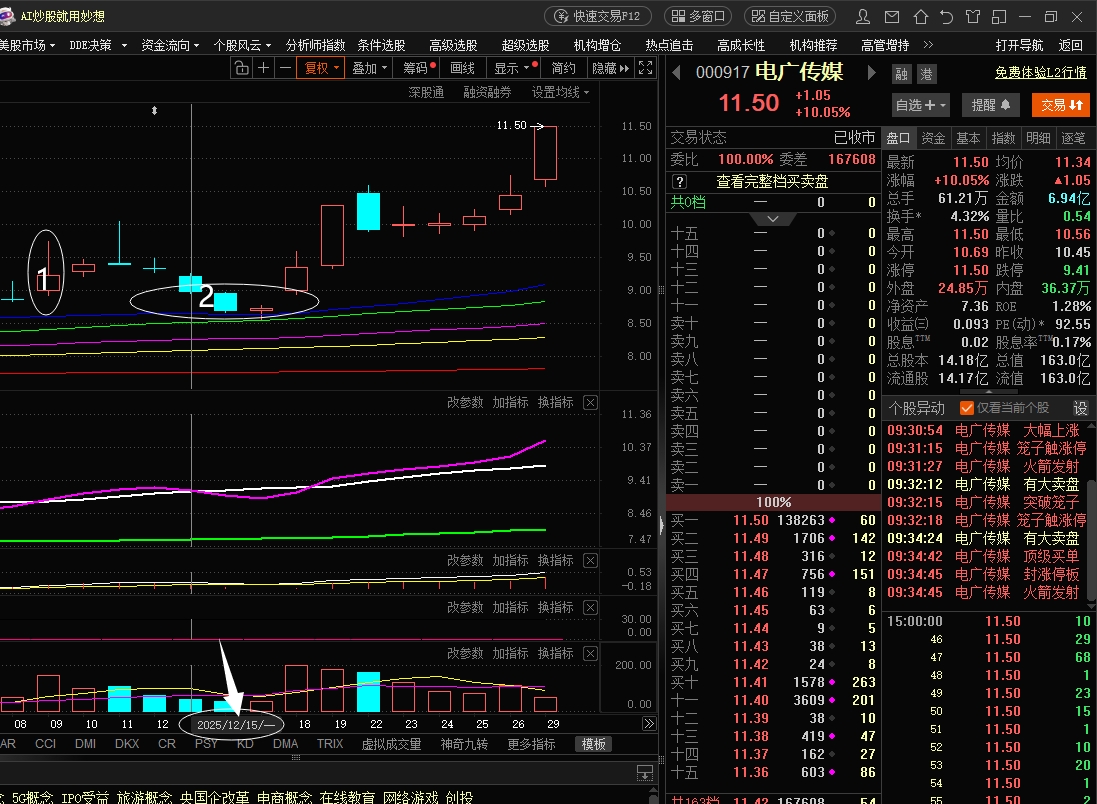Move chart timeline forward with double arrow
Viewport: 1097px width, 804px height.
649,724
